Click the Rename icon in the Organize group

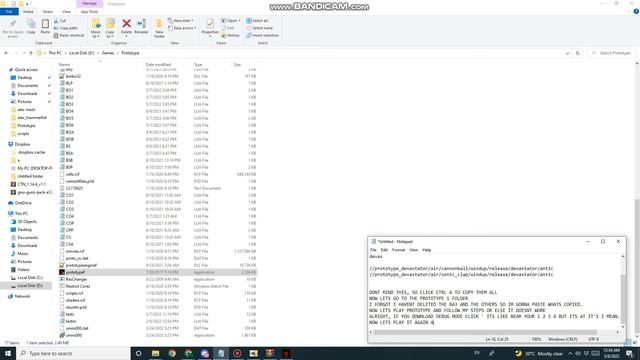click(x=141, y=26)
